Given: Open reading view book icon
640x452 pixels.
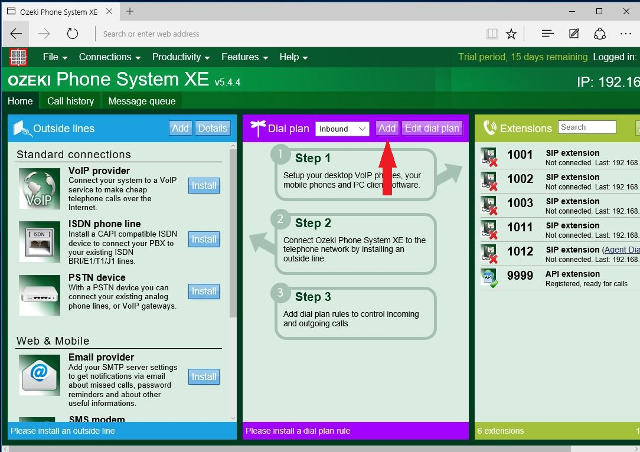Looking at the screenshot, I should pos(492,34).
